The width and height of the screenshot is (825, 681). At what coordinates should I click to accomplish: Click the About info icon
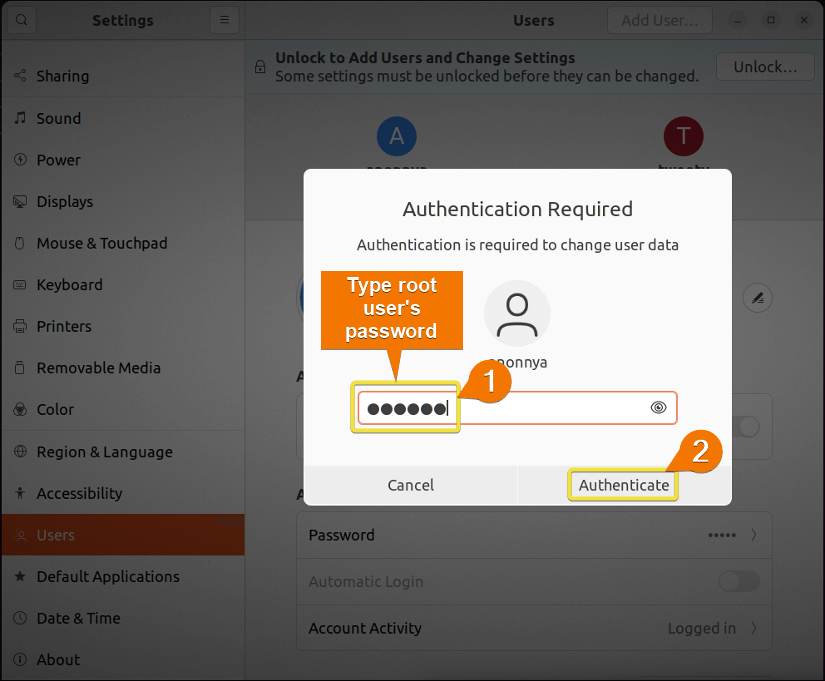[x=20, y=659]
